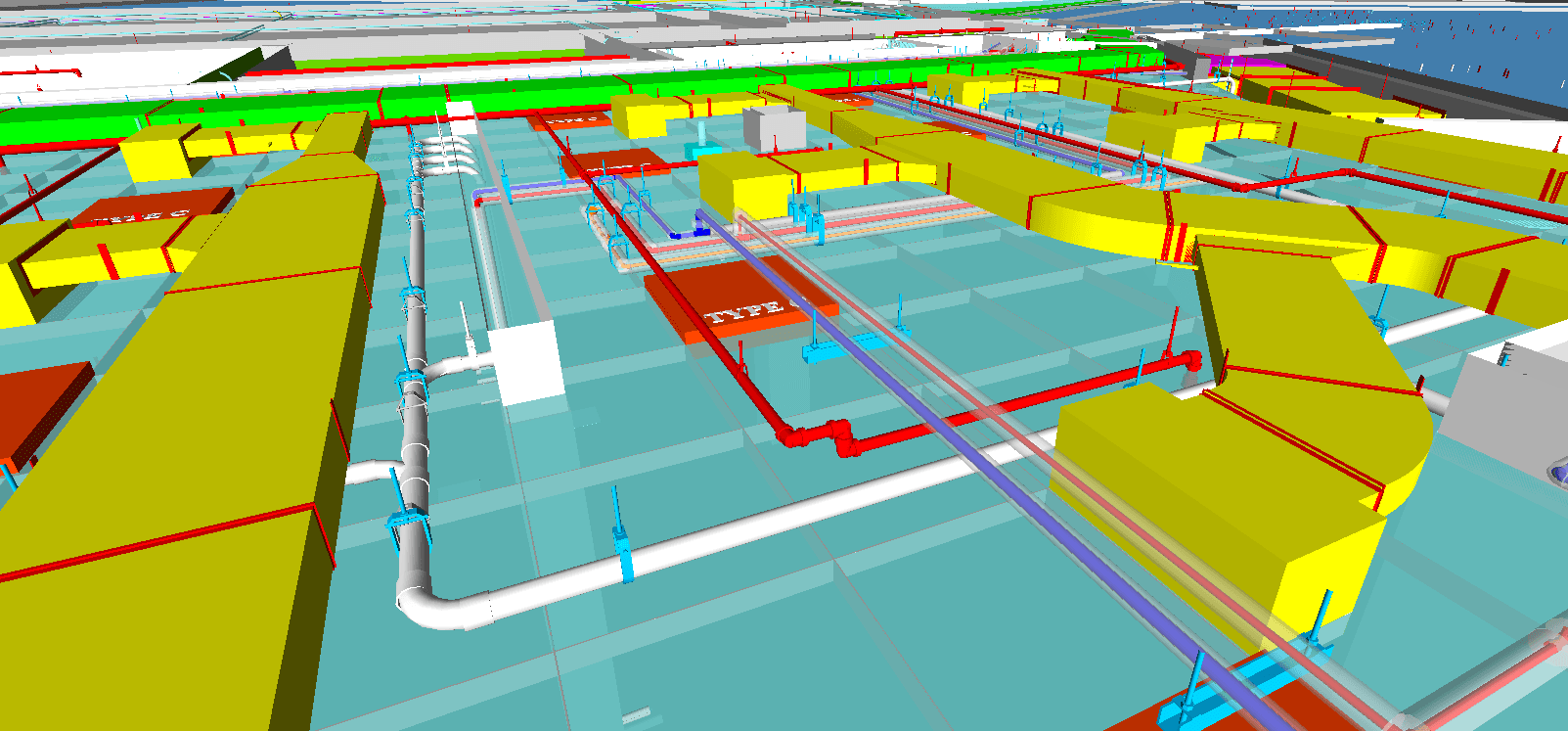
Task: Select the small white box atop the vertical pipe run
Action: coord(462,116)
